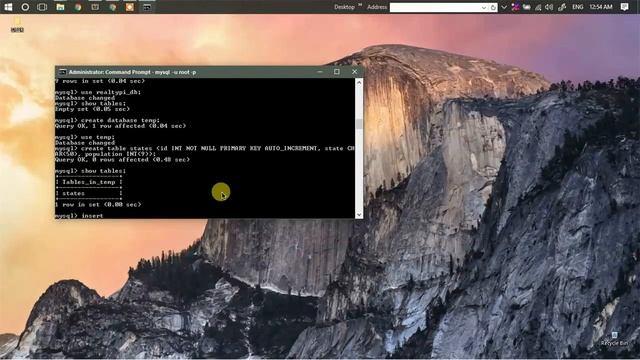Viewport: 640px width, 360px height.
Task: Click the 'create database temp;' command line
Action: (108, 120)
